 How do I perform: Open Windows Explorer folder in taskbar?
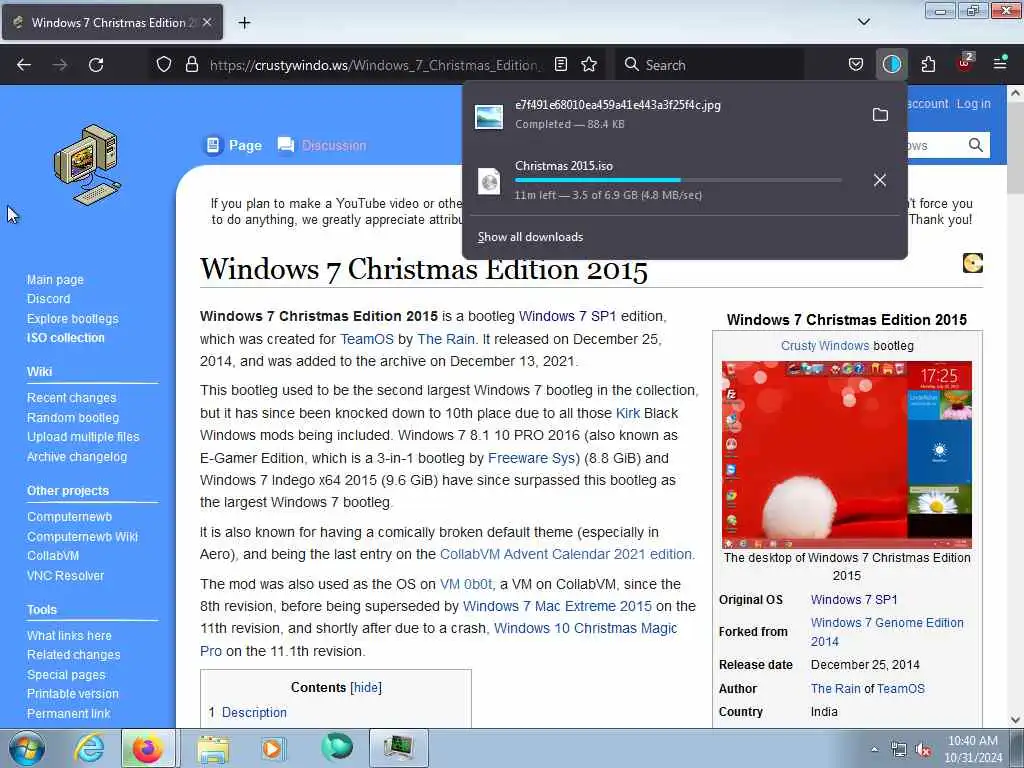pos(214,748)
